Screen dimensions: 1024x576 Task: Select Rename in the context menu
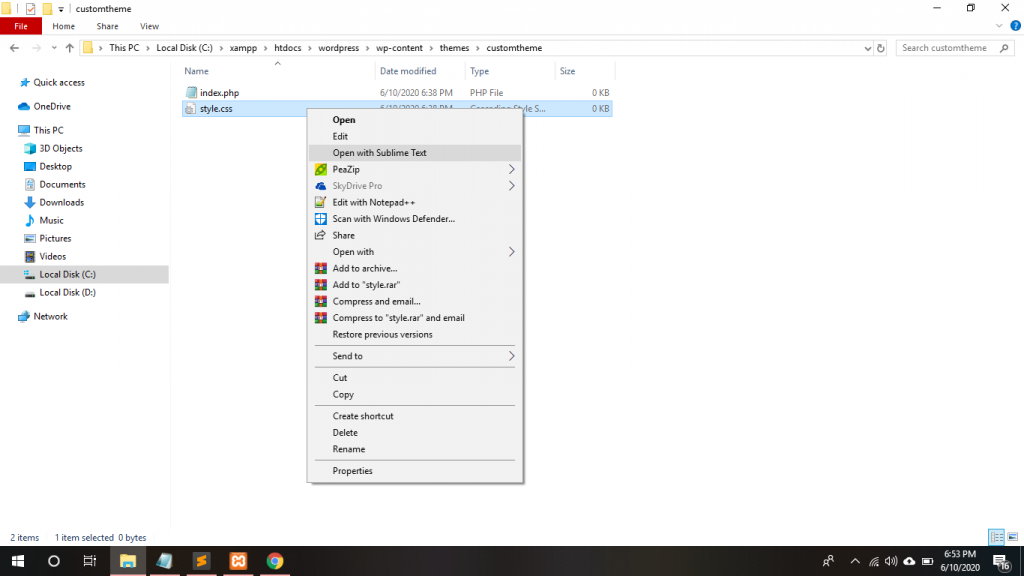349,449
